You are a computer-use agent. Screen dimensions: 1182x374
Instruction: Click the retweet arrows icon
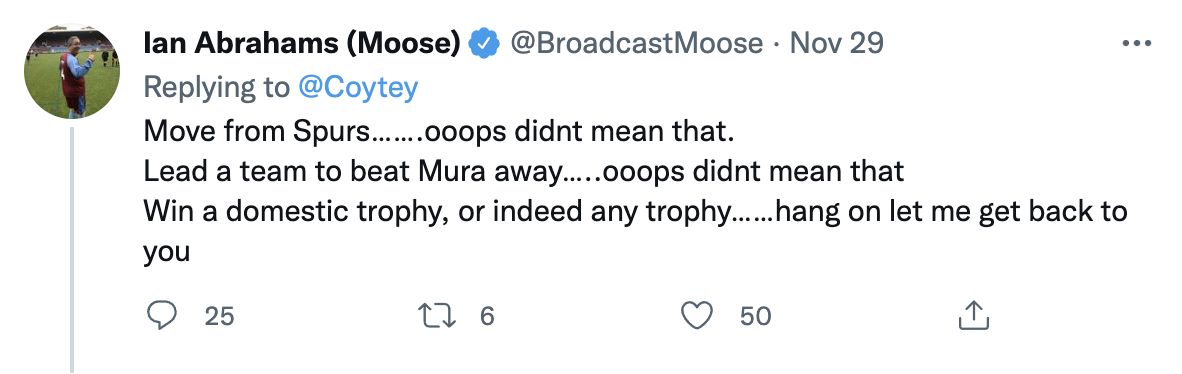click(437, 315)
